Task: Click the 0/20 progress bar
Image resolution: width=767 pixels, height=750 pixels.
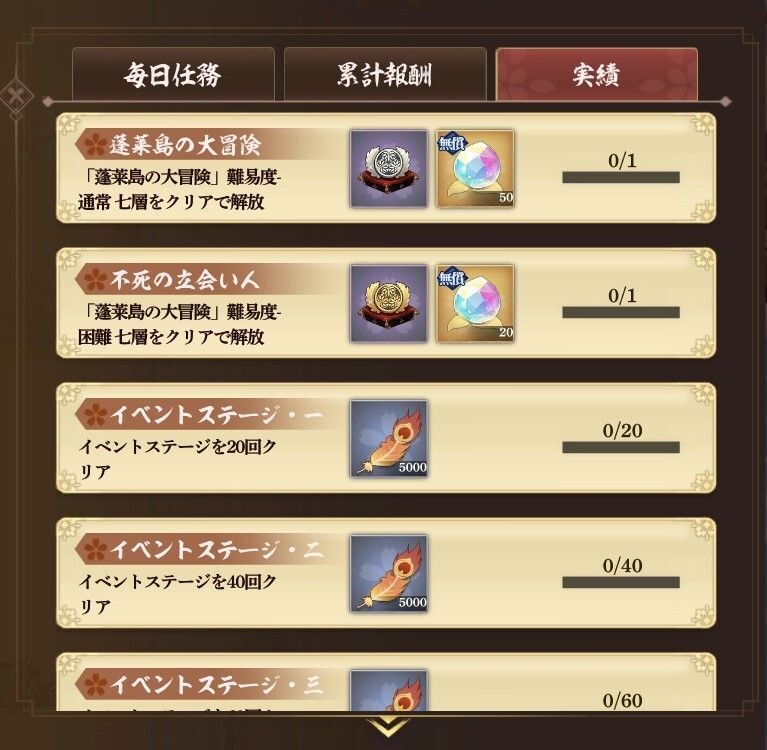Action: click(621, 447)
